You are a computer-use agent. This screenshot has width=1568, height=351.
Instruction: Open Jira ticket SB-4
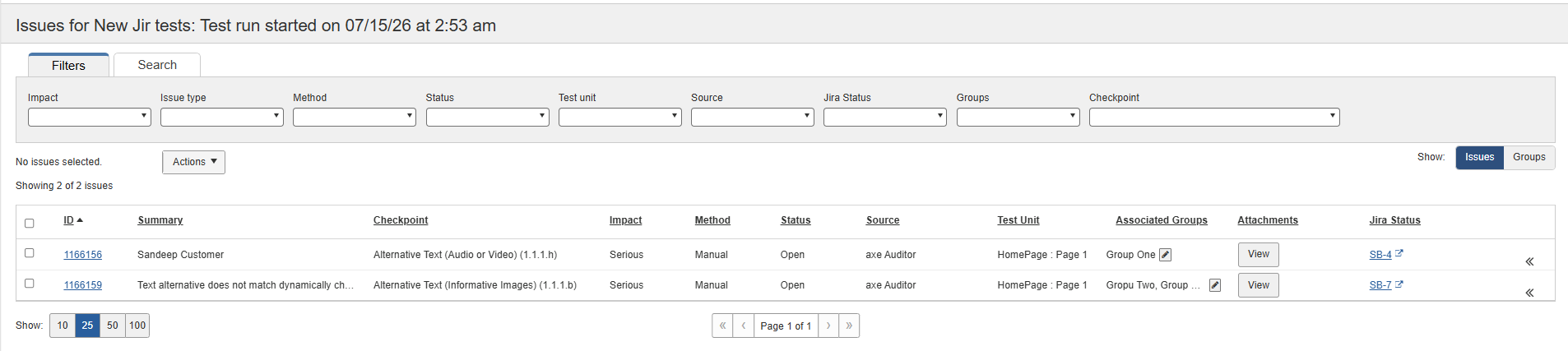1380,255
